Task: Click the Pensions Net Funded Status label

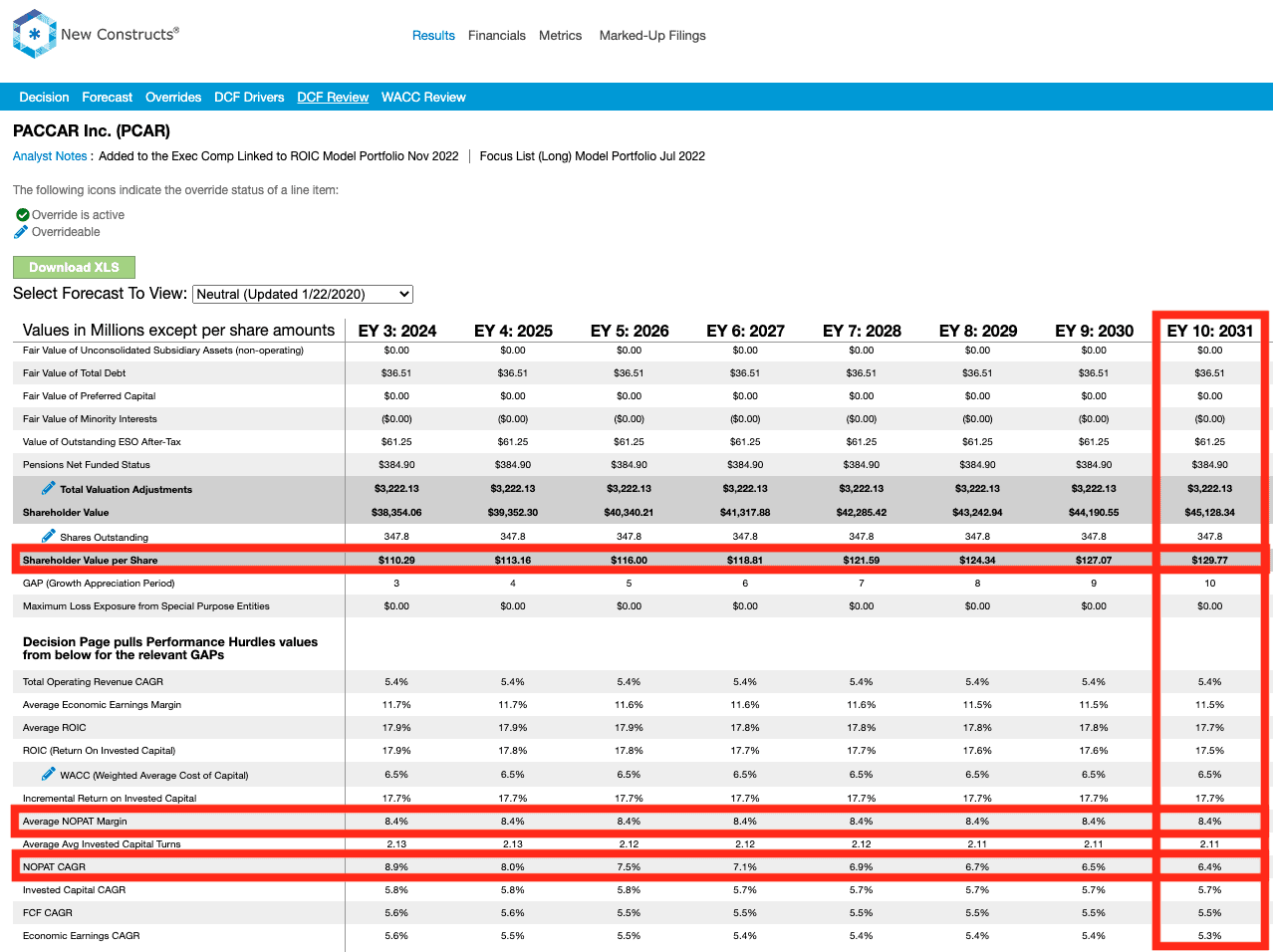Action: (87, 464)
